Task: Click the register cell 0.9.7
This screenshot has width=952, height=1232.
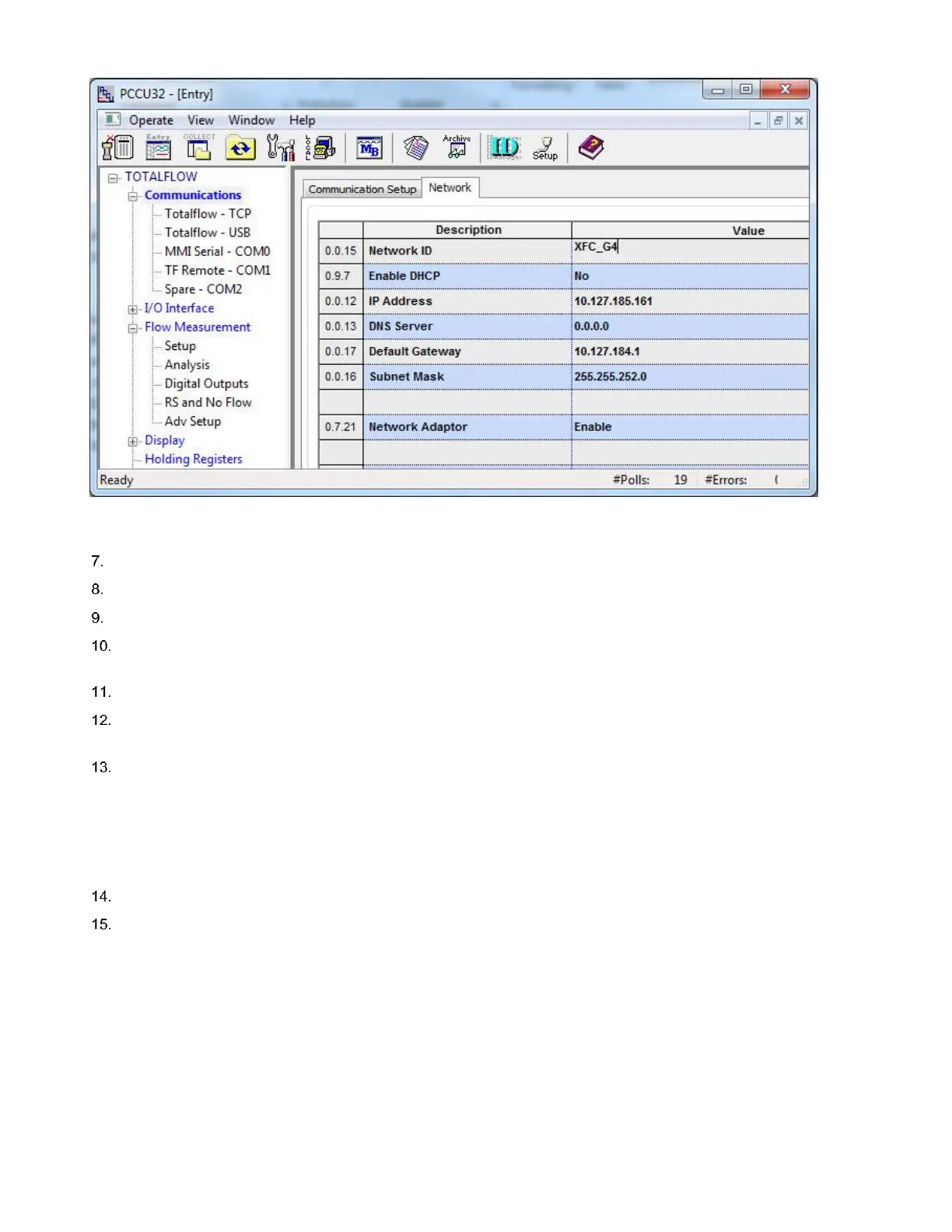Action: tap(341, 276)
